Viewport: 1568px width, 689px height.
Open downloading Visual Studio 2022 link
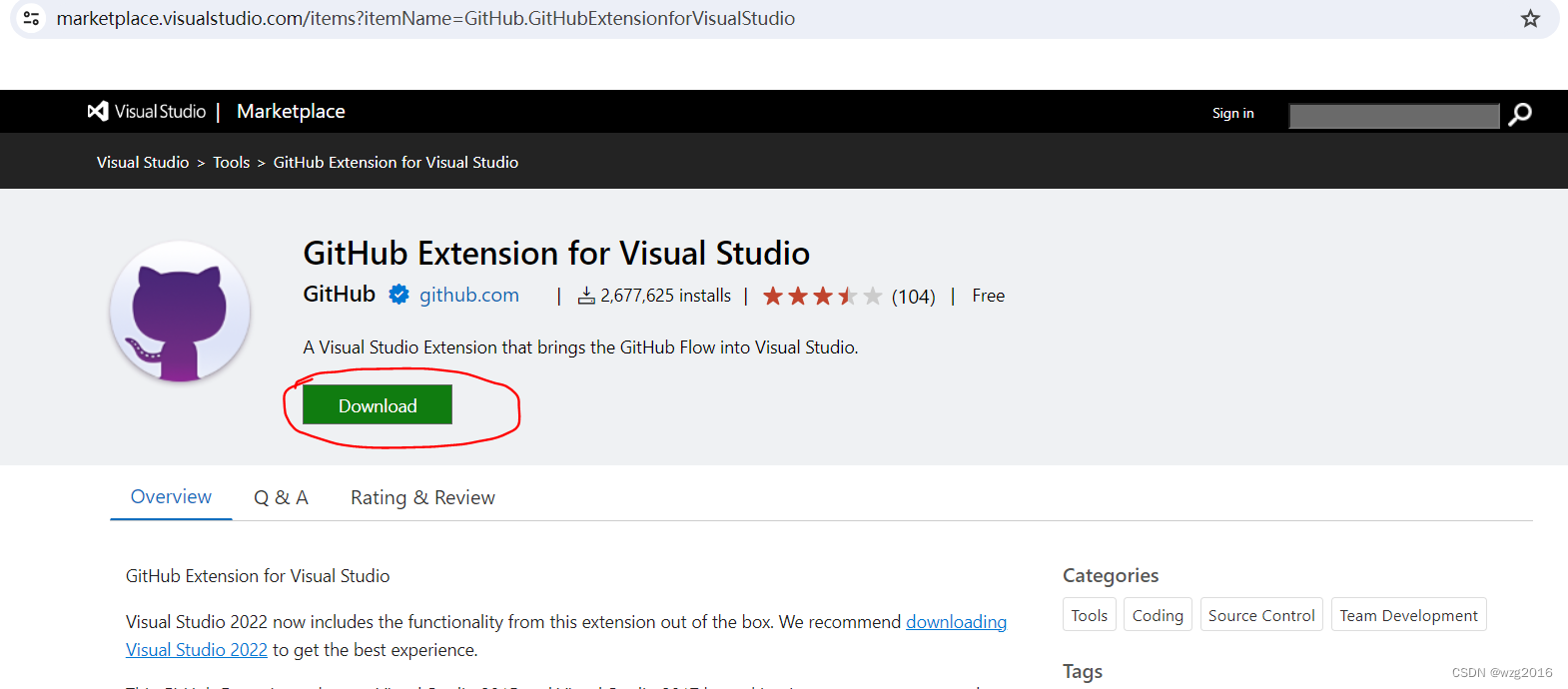pos(566,635)
